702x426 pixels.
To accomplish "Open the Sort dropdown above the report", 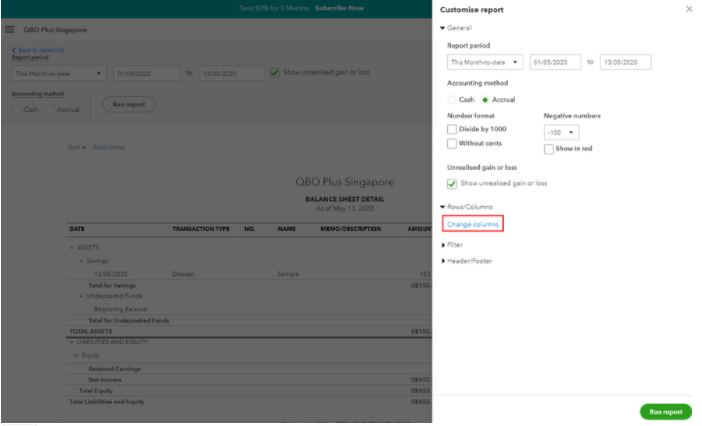I will [x=77, y=147].
